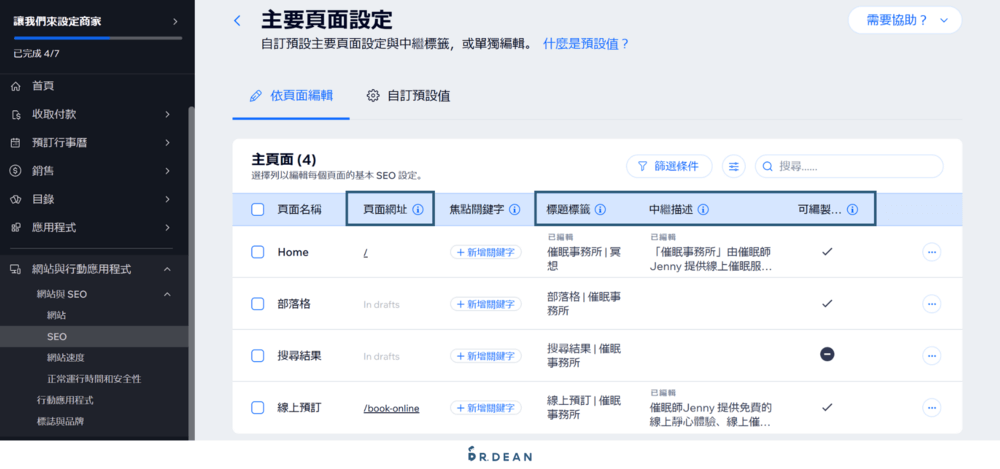Click the not-indexable minus icon in 搜尋結果 row
This screenshot has width=1000, height=469.
[x=827, y=354]
